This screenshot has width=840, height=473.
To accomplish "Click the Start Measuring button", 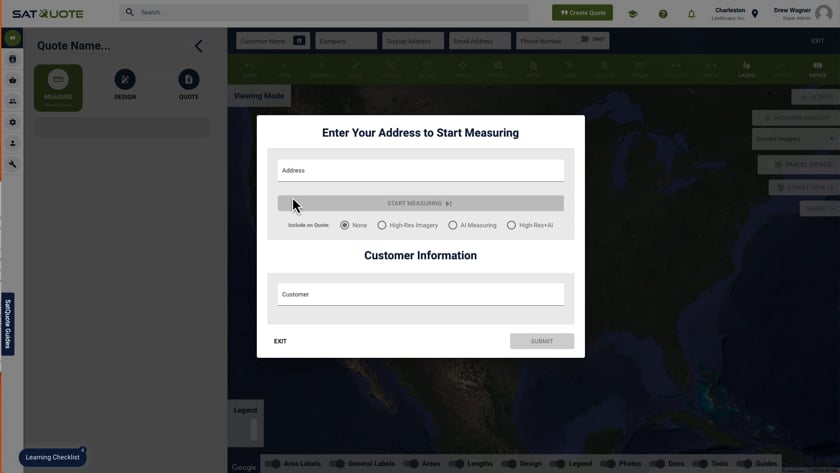I will pyautogui.click(x=421, y=203).
